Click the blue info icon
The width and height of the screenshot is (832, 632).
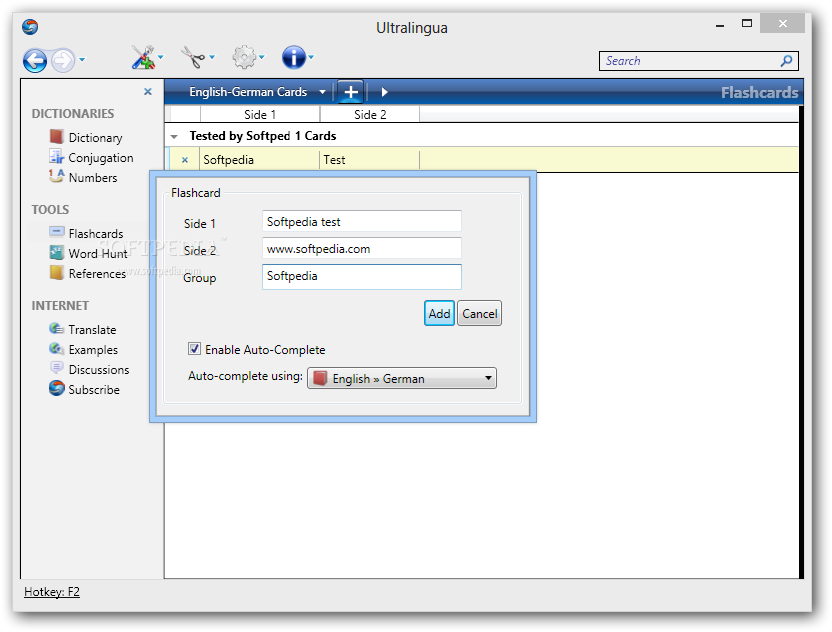294,57
